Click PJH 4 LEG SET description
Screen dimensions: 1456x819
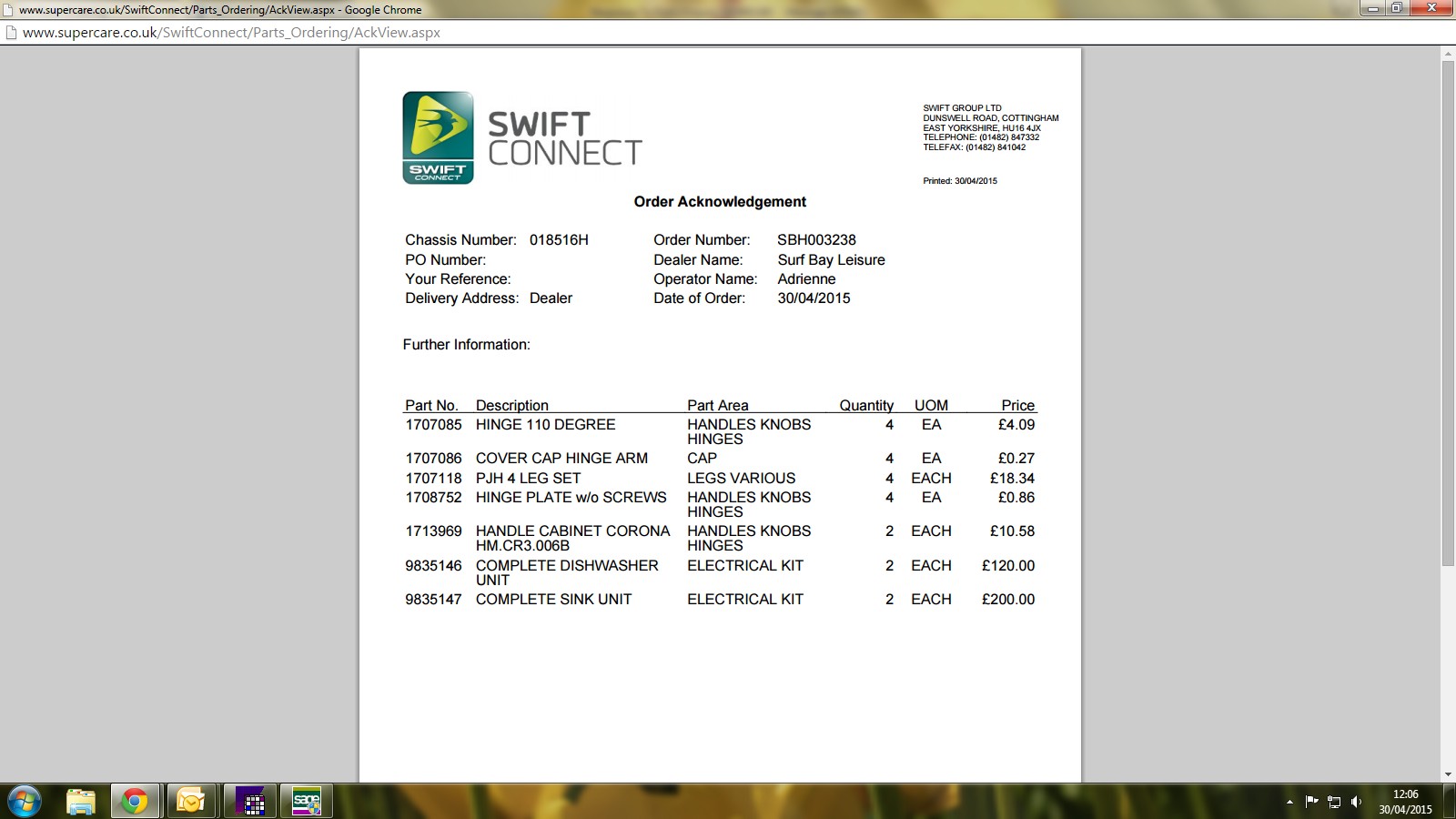point(528,479)
